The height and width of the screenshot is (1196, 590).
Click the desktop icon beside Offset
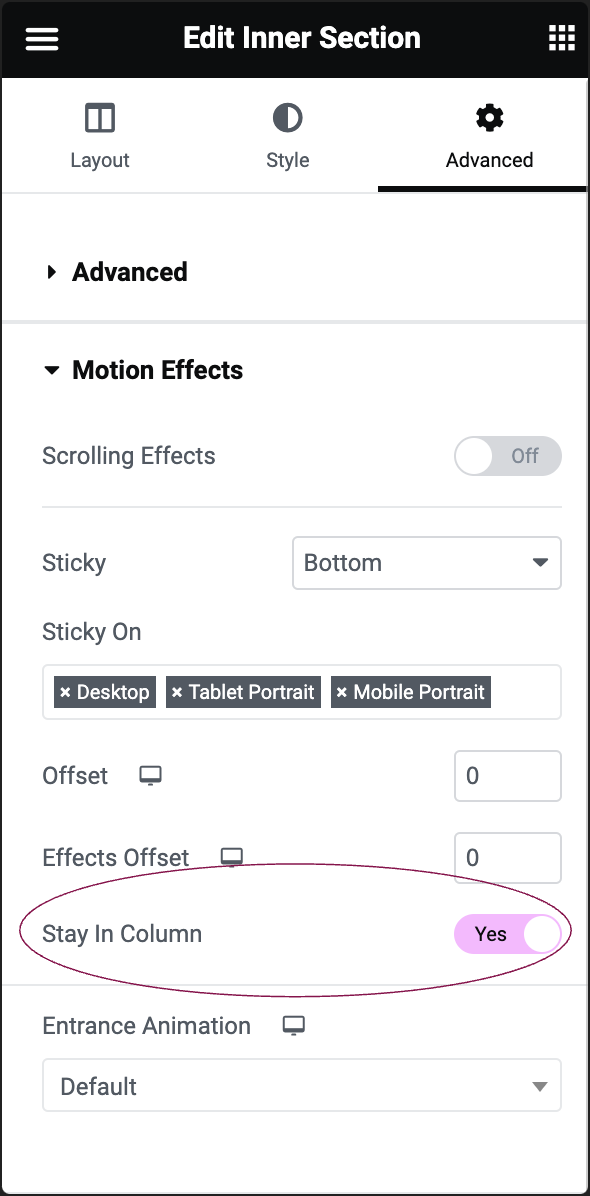tap(149, 775)
